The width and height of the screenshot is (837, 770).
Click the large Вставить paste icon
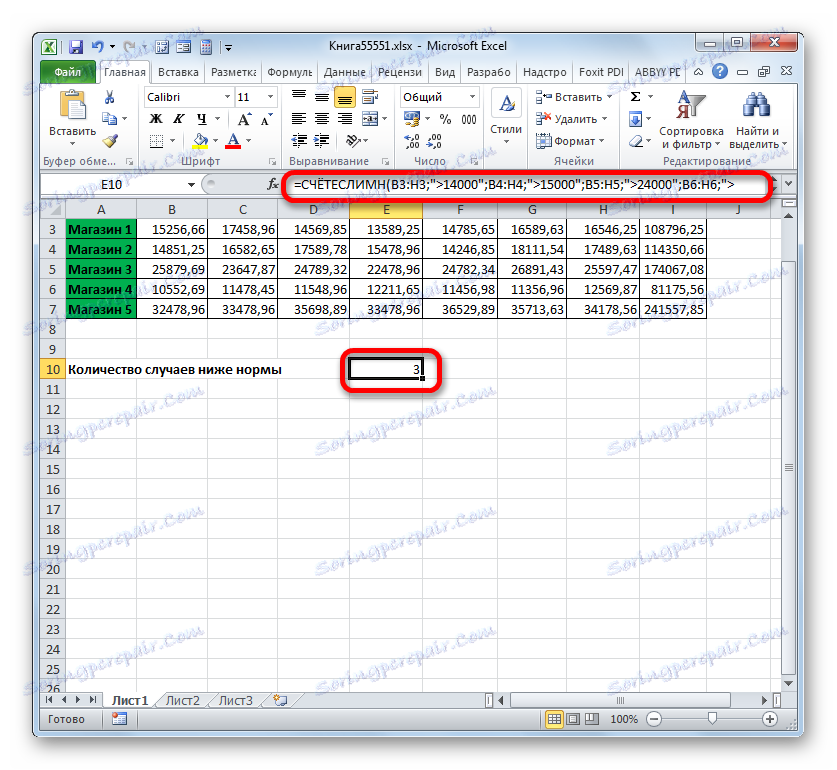coord(73,105)
